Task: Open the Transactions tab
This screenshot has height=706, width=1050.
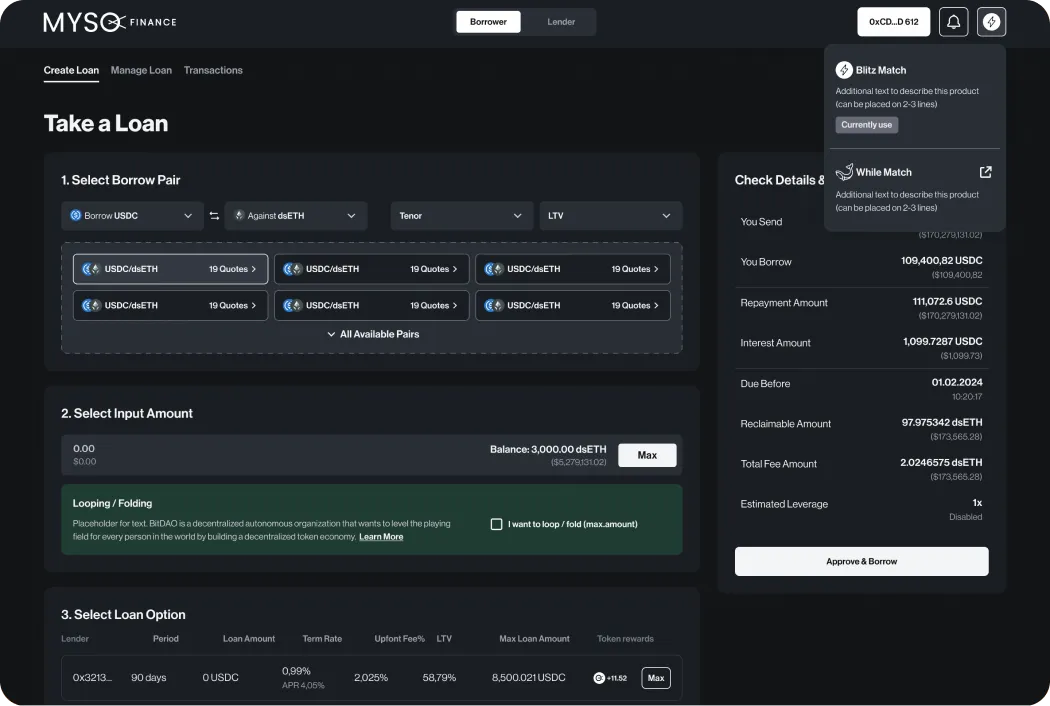Action: coord(214,70)
